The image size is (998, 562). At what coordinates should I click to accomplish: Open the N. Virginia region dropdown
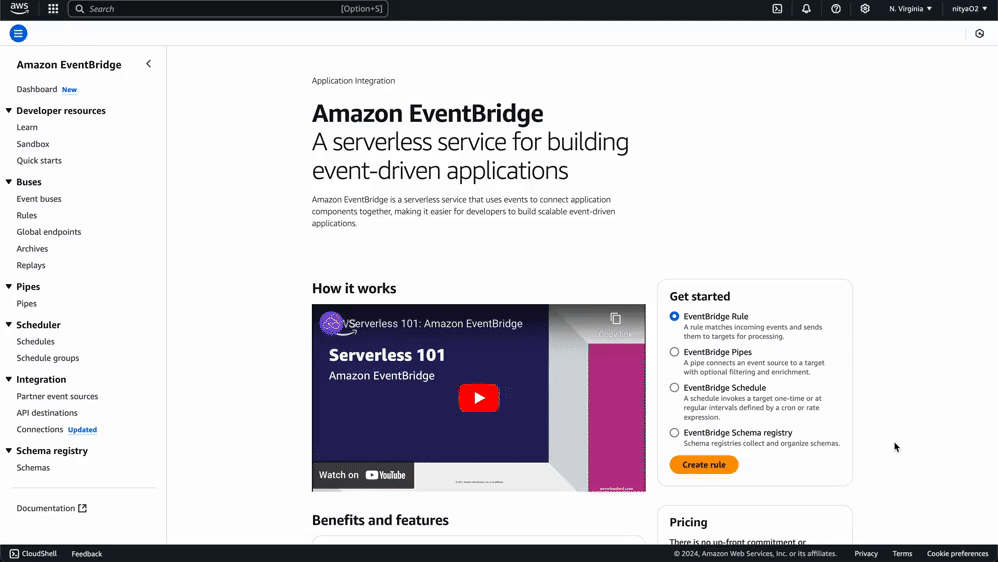(x=910, y=9)
